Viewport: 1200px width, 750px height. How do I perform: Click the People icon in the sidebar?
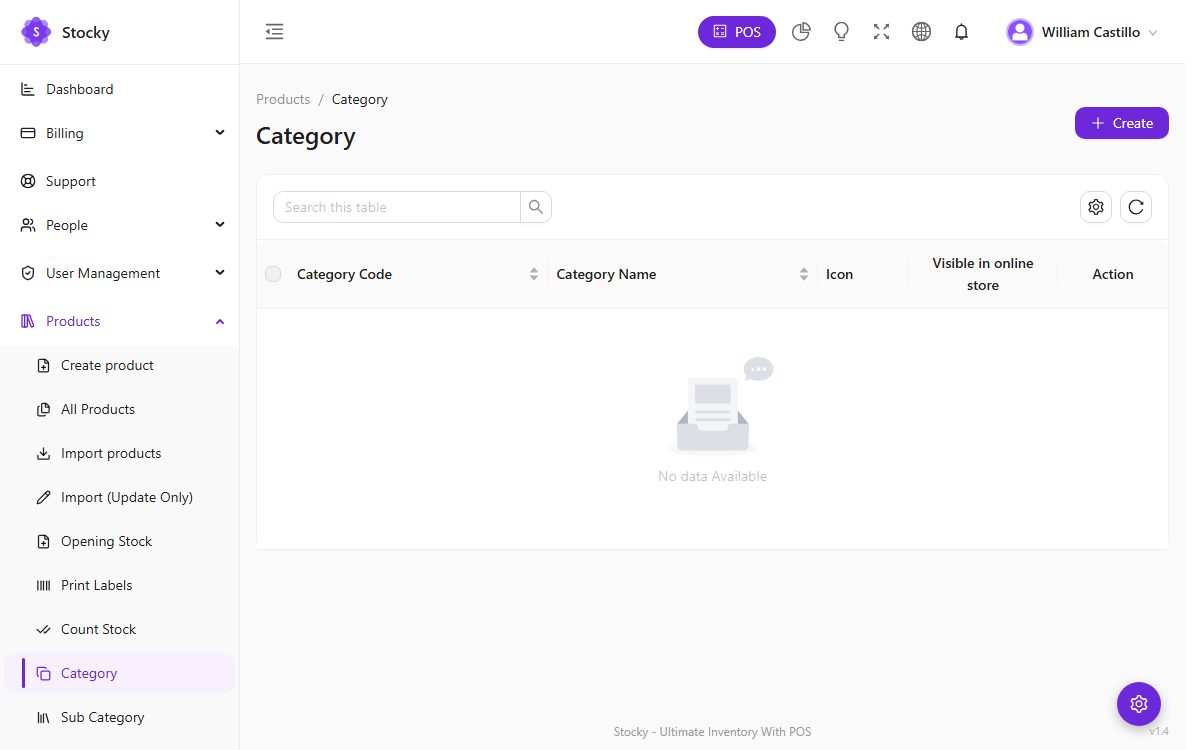(28, 225)
